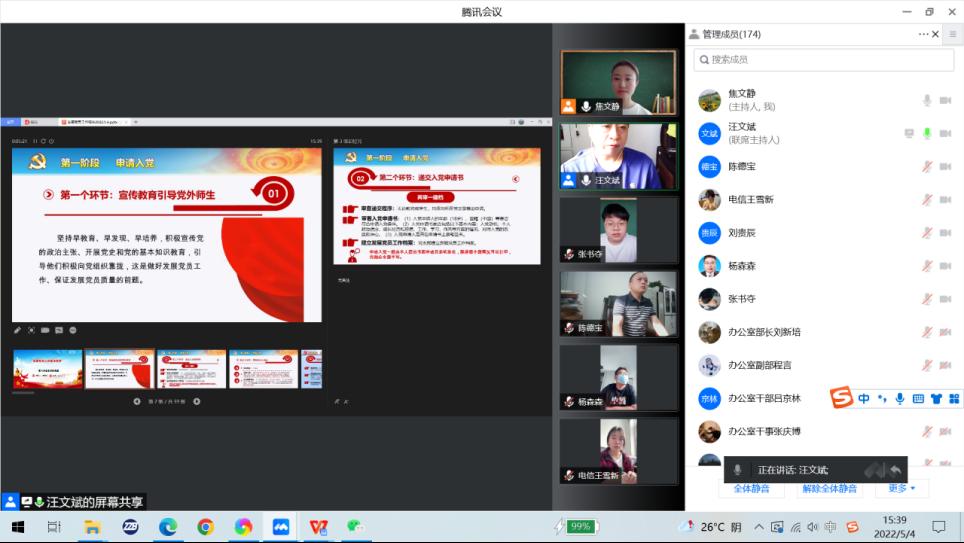Toggle 焦文静's microphone in the member list
This screenshot has height=543, width=964.
pos(927,100)
